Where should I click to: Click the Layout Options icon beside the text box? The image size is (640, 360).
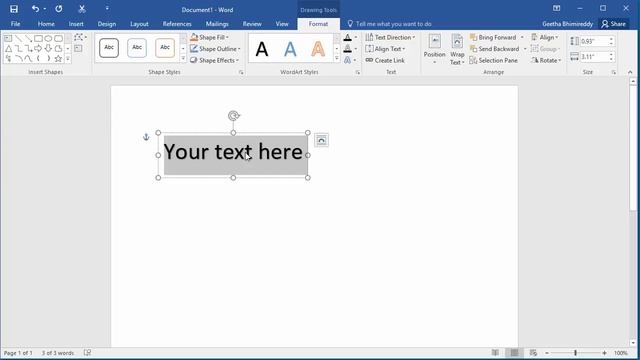[322, 140]
